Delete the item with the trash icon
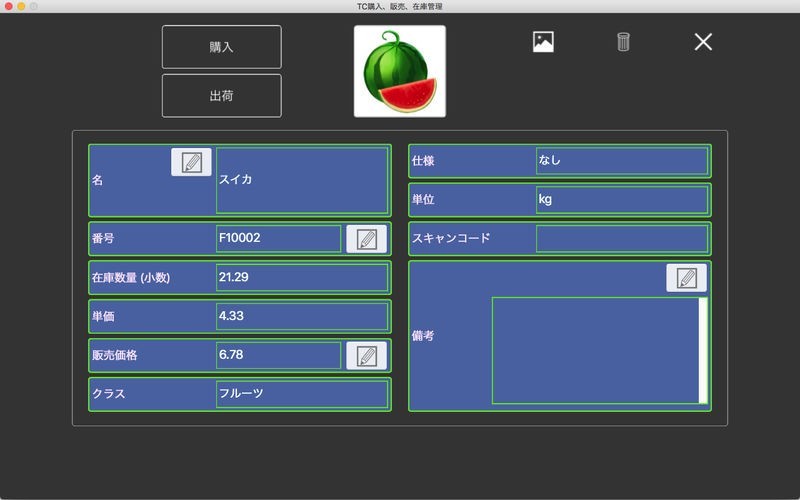This screenshot has width=800, height=500. point(623,42)
